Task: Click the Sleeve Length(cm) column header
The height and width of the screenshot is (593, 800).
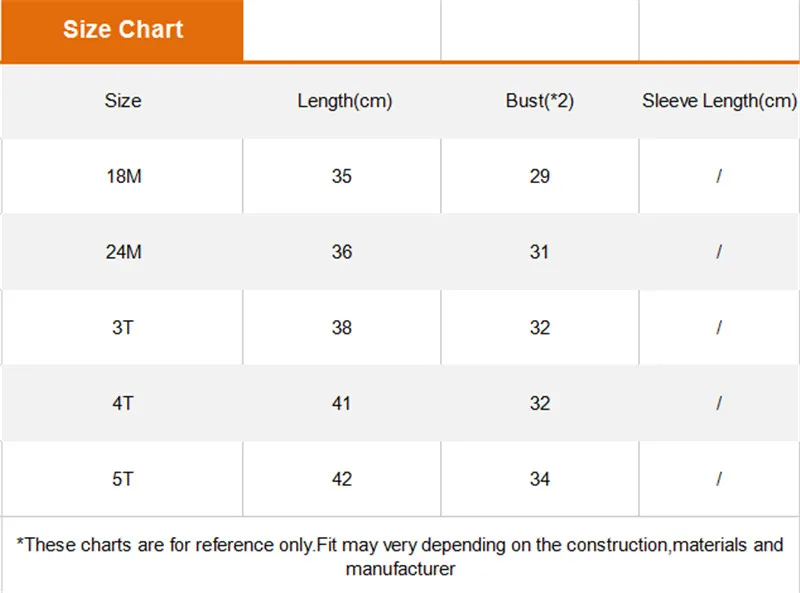Action: coord(719,101)
